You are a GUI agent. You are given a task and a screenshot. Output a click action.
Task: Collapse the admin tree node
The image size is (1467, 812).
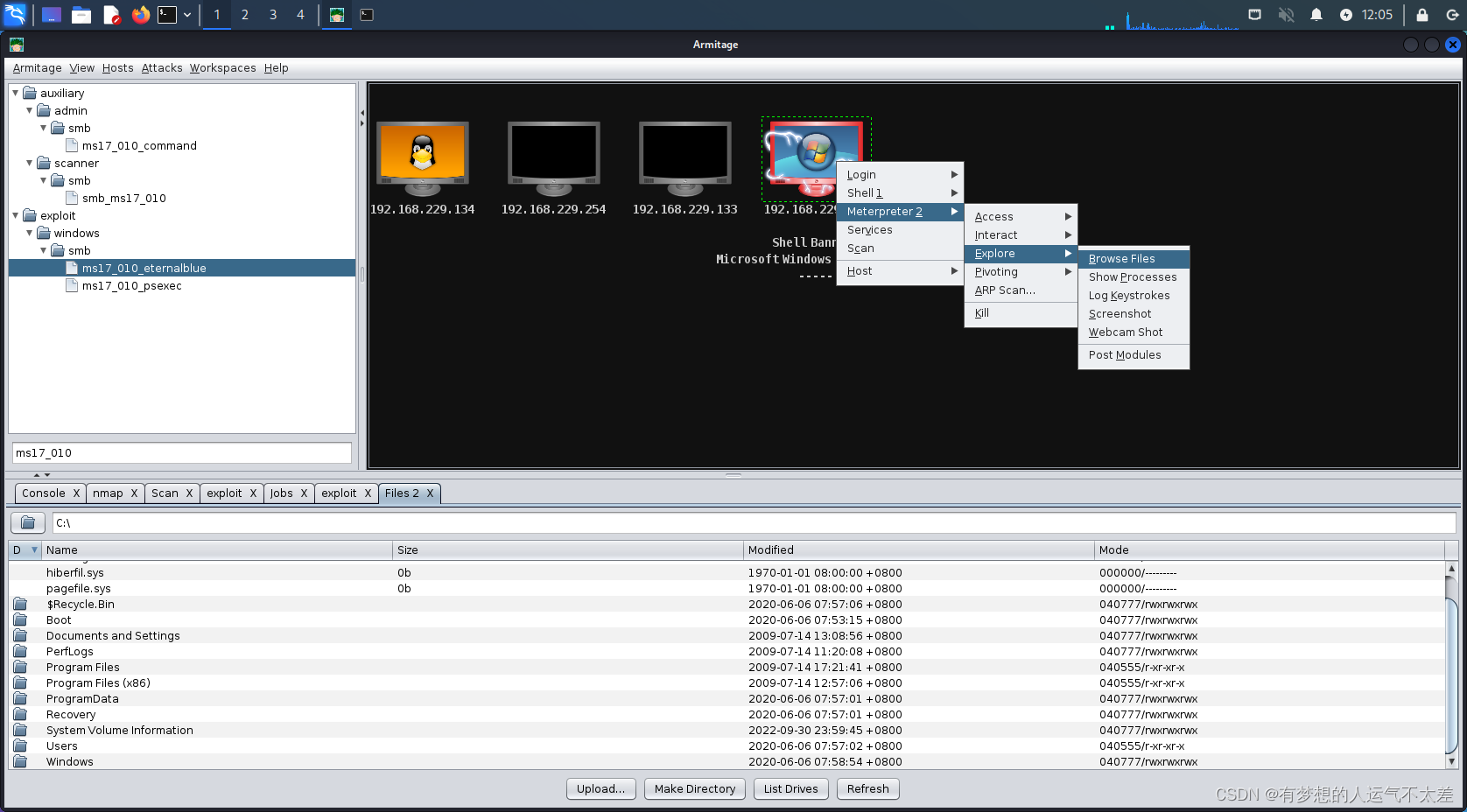pos(30,110)
